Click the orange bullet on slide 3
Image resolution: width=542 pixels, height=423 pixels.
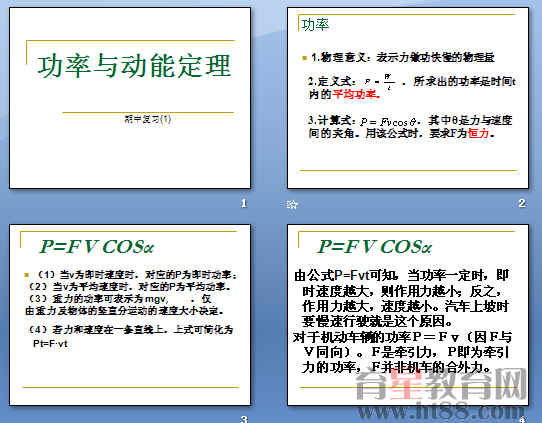coord(27,275)
